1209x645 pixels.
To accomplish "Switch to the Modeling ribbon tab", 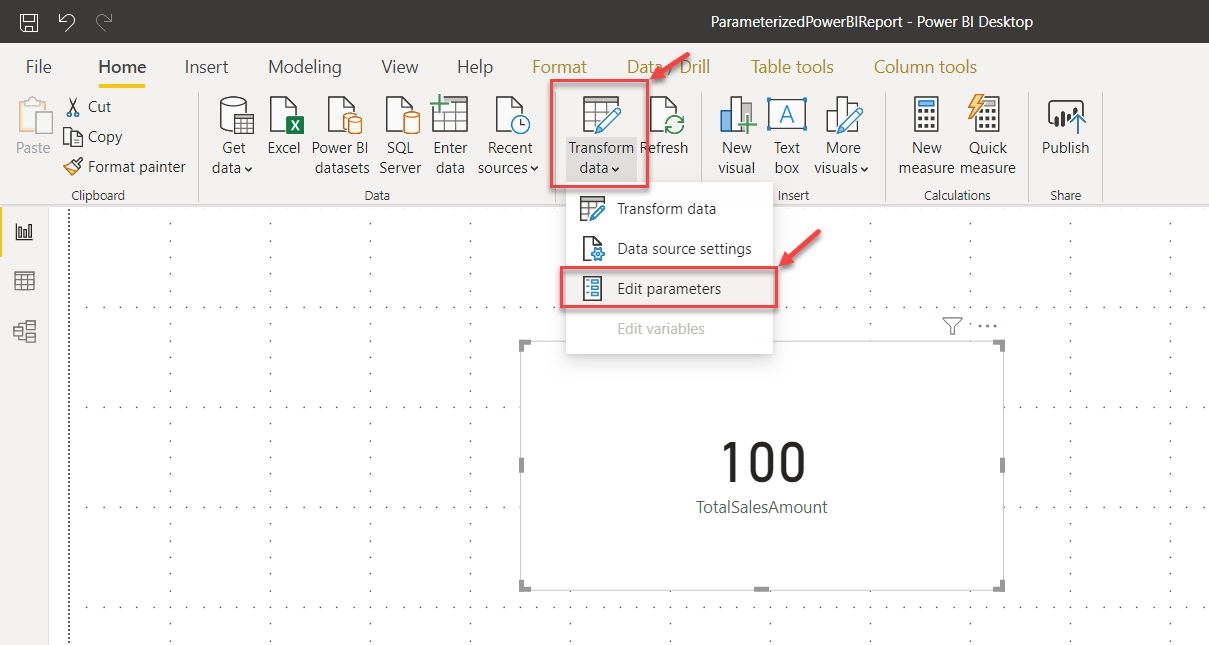I will tap(304, 66).
